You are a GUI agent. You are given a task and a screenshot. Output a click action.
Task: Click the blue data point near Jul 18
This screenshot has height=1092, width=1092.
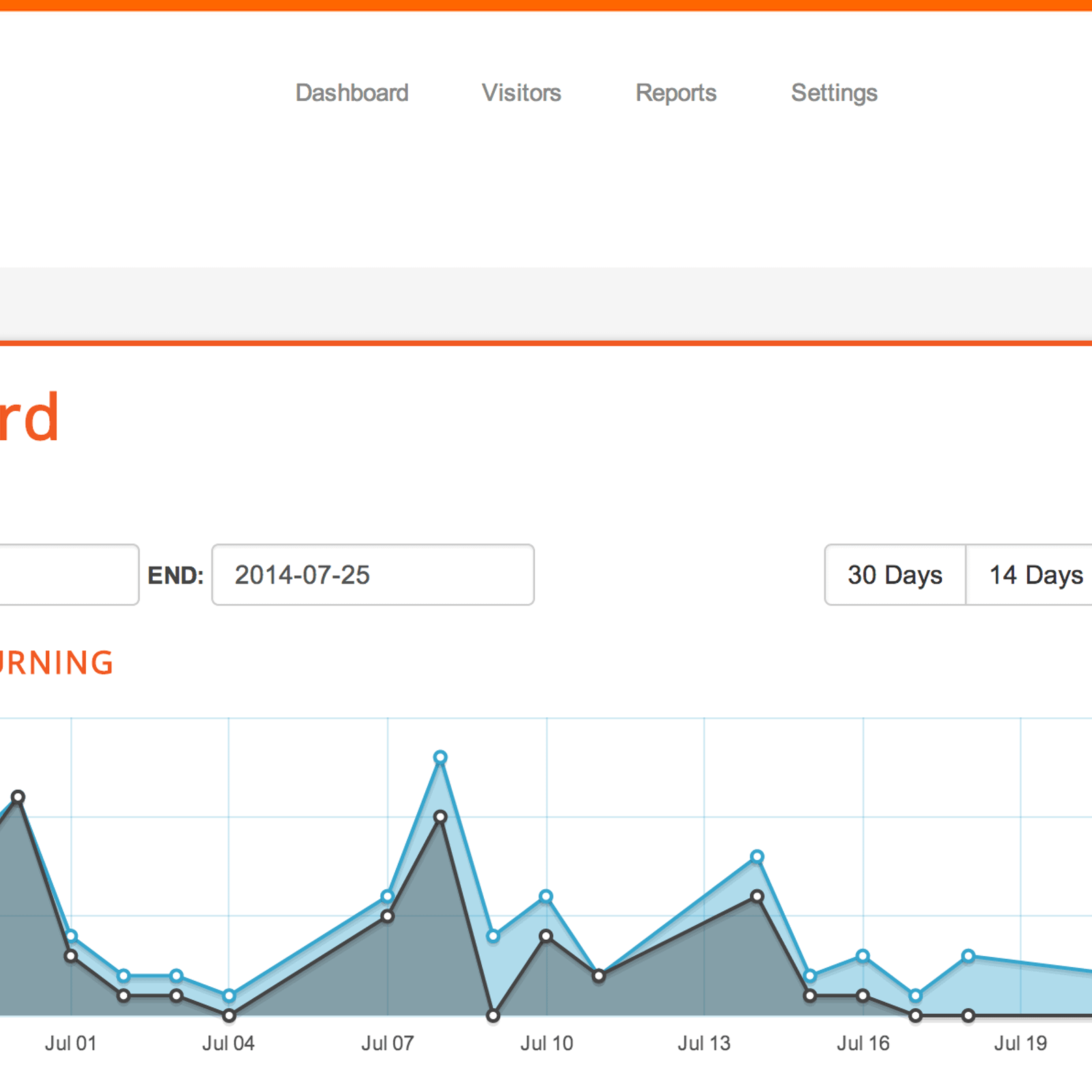point(968,955)
